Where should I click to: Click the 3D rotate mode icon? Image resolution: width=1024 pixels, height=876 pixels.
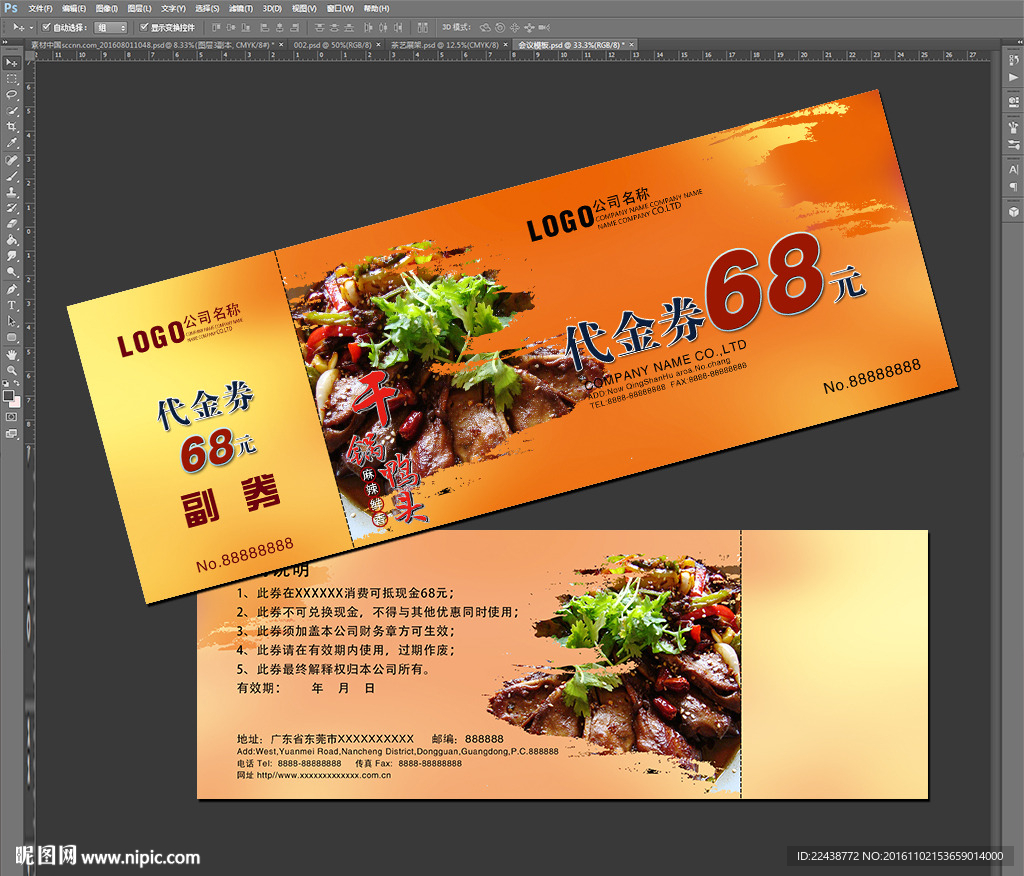tap(485, 27)
